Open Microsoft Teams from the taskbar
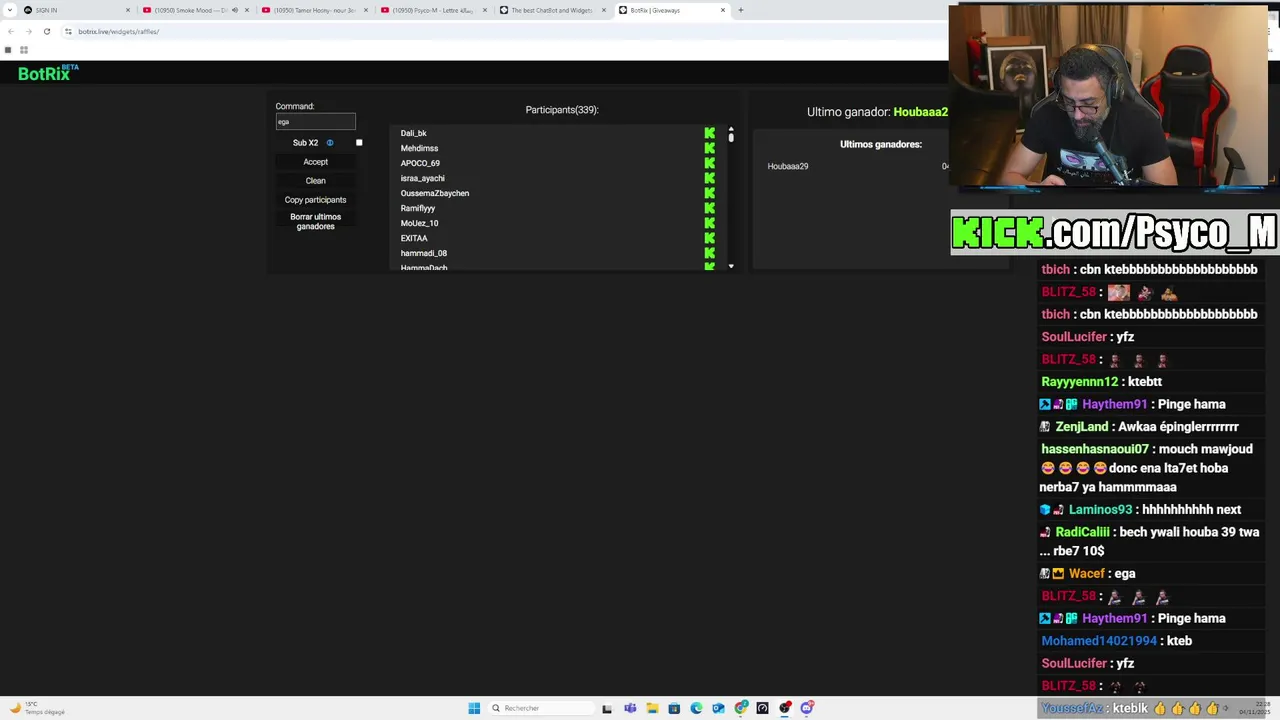 [630, 708]
